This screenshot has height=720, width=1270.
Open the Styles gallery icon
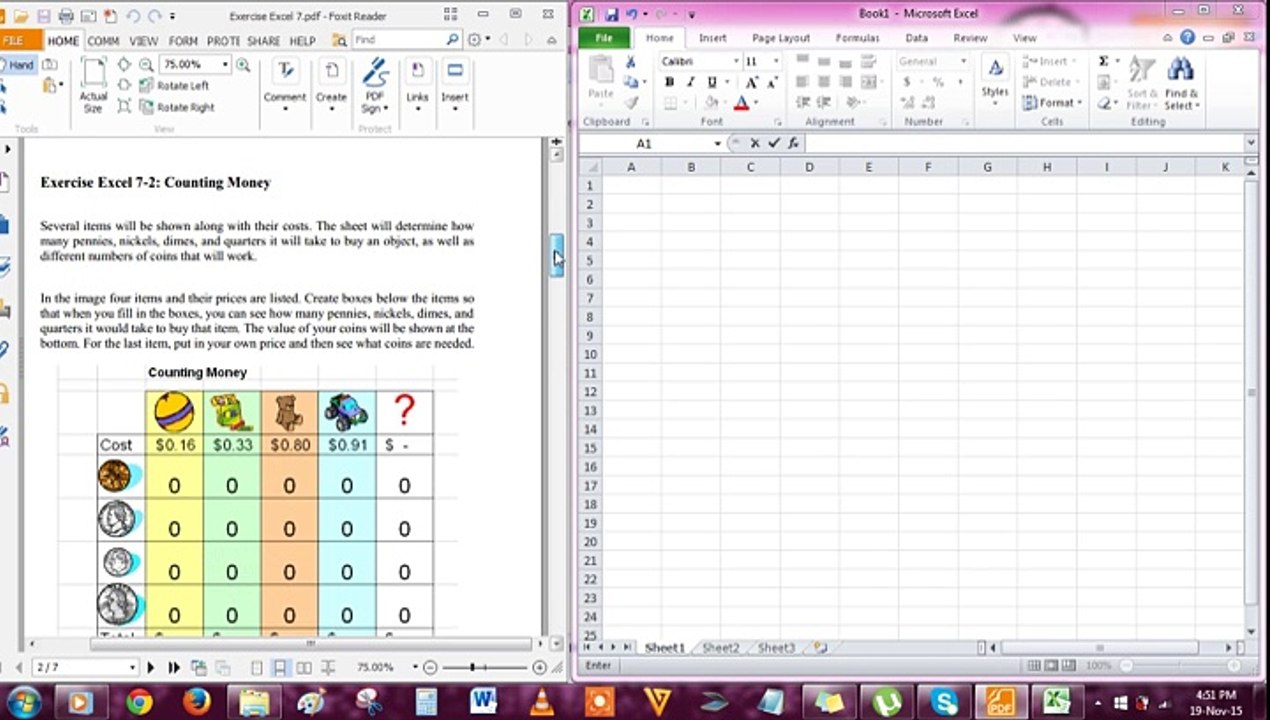995,80
